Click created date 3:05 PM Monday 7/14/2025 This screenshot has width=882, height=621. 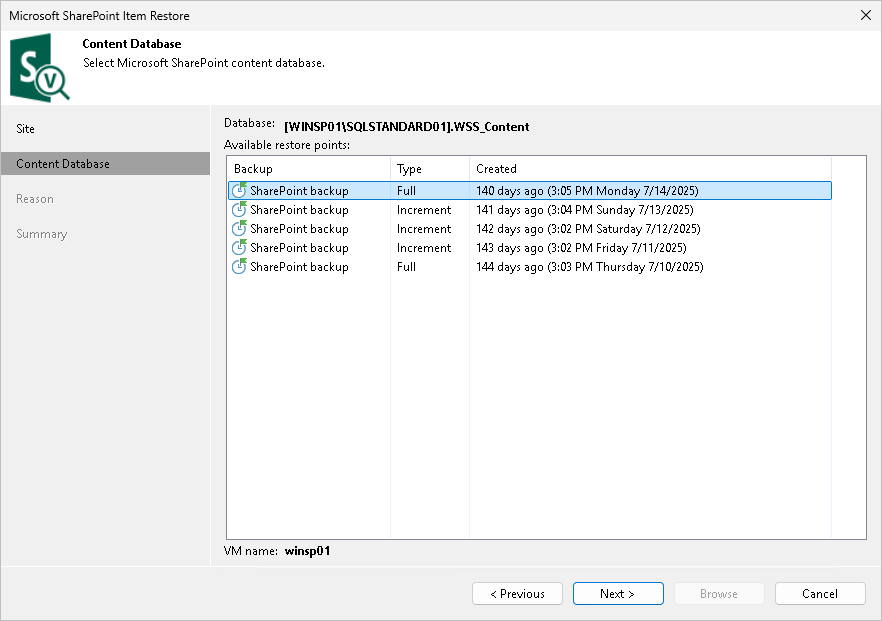[587, 191]
